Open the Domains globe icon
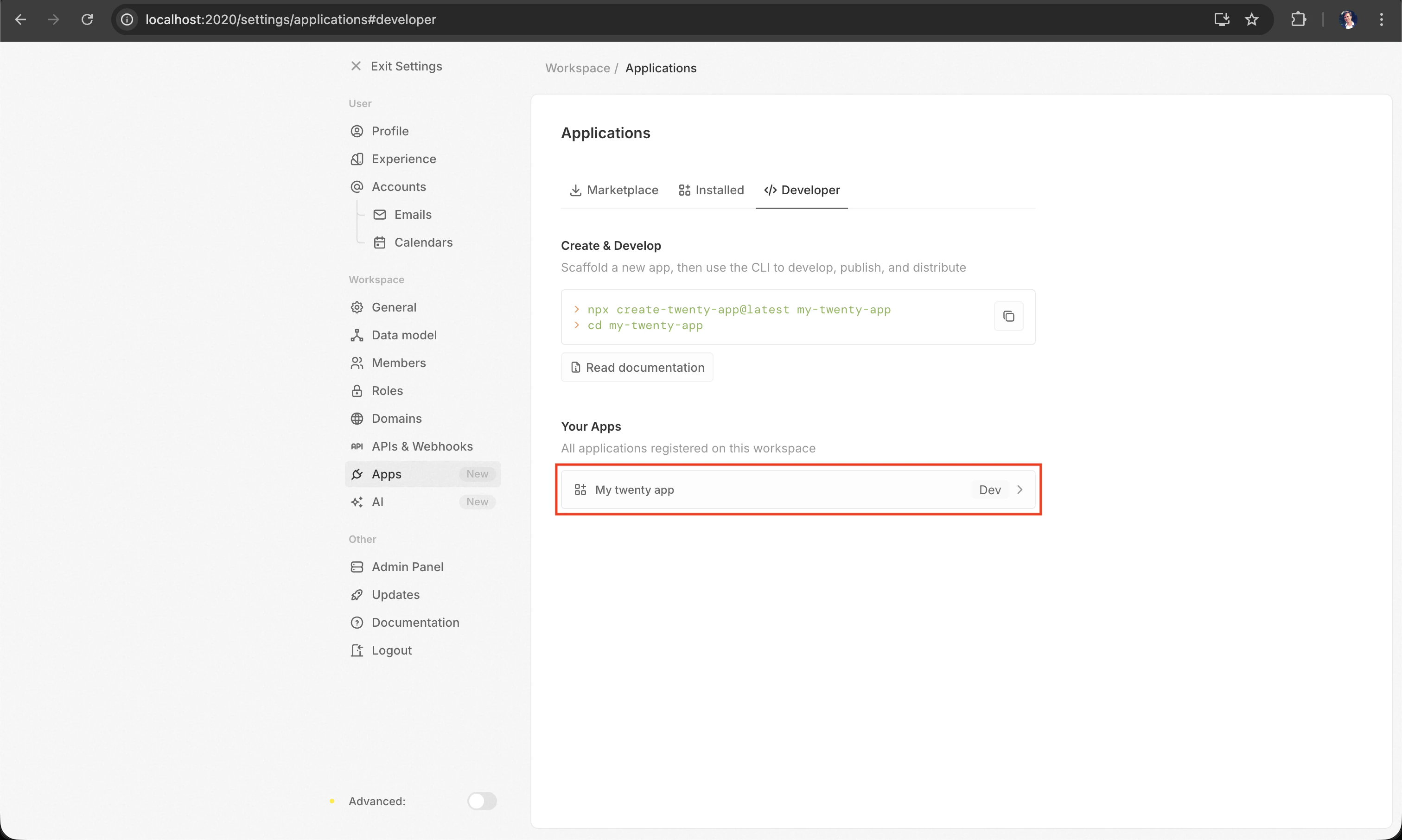The height and width of the screenshot is (840, 1402). coord(357,418)
